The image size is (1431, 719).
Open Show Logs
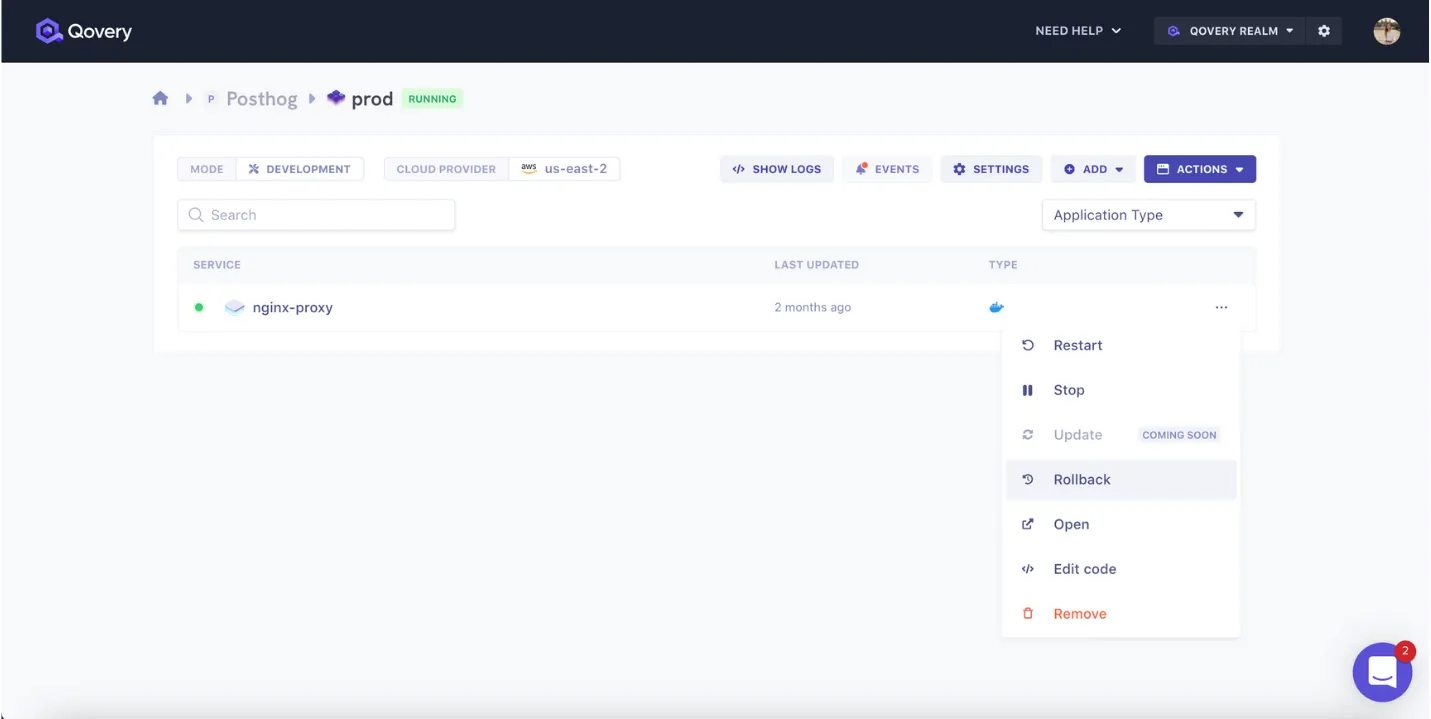point(777,169)
